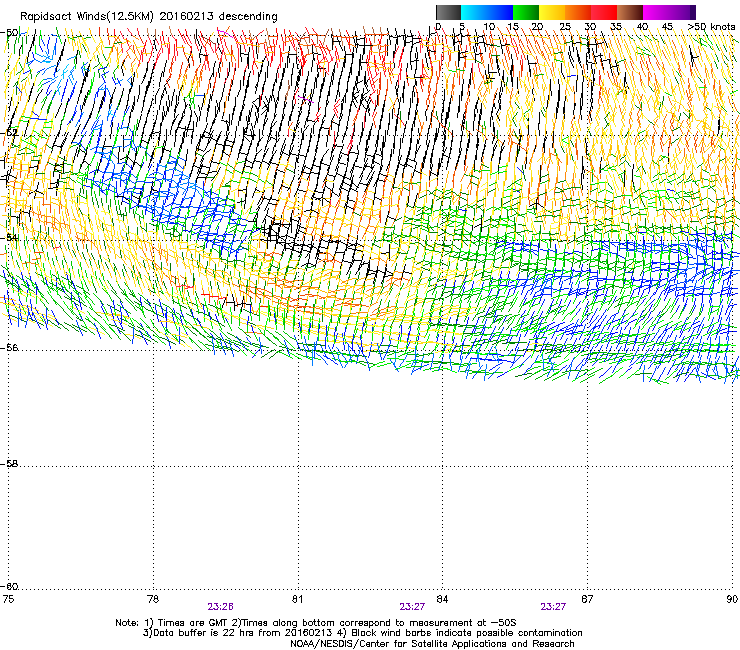Image resolution: width=740 pixels, height=650 pixels.
Task: Click the green 15-20 knots color swatch
Action: point(526,12)
